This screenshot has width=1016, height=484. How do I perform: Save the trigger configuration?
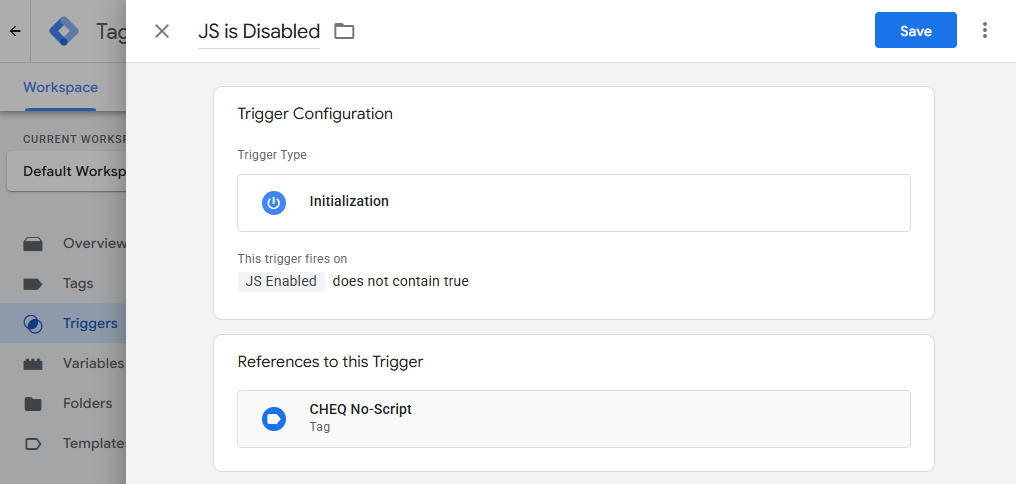pyautogui.click(x=916, y=30)
